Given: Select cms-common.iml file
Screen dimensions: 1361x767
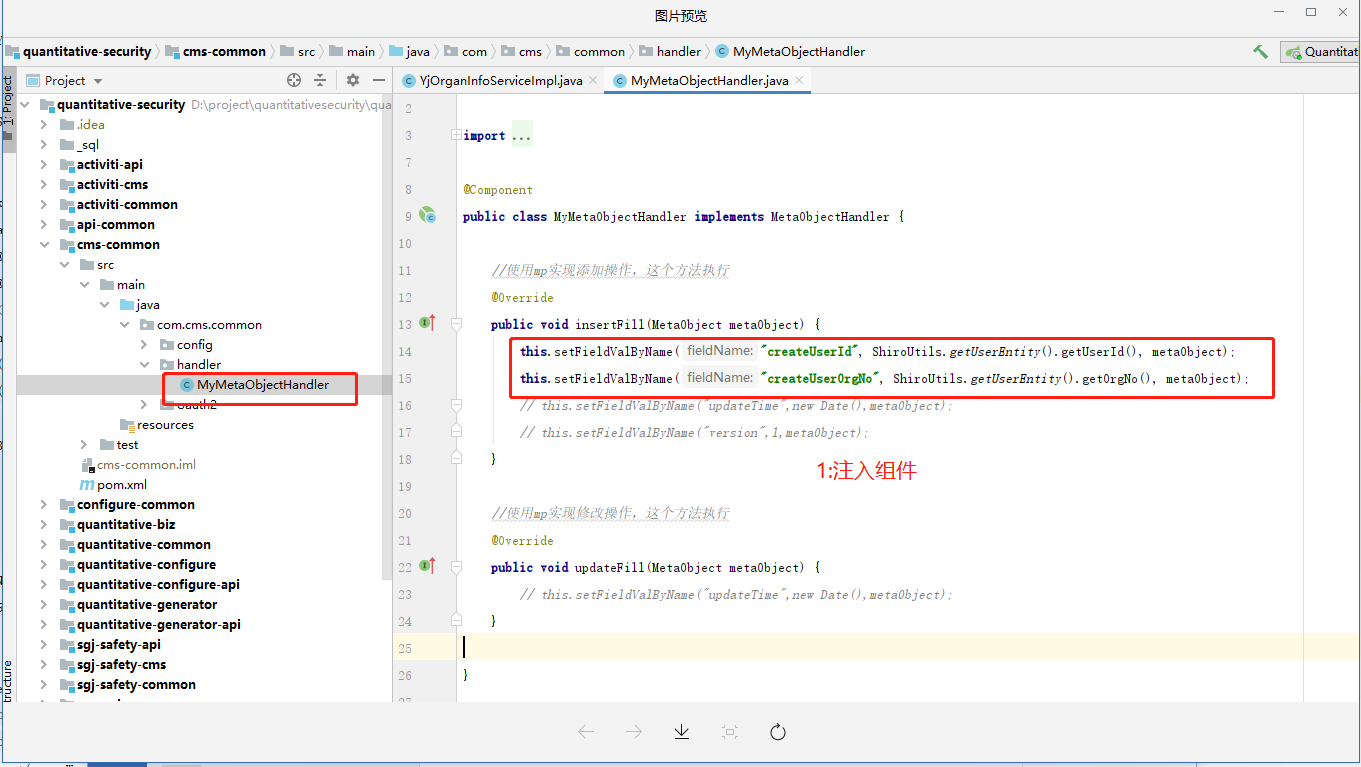Looking at the screenshot, I should coord(138,465).
